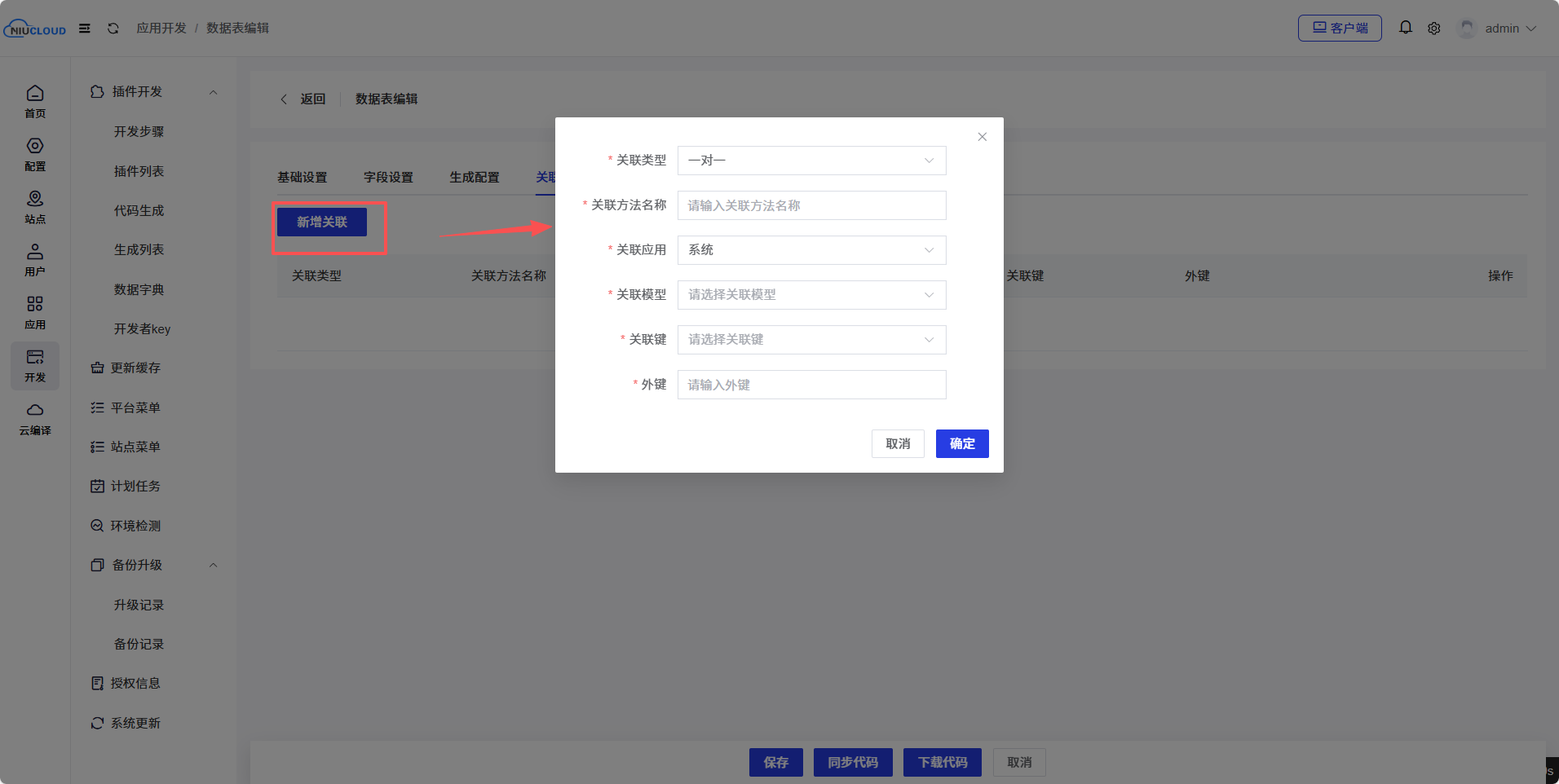
Task: Close the dialog with X icon
Action: (983, 137)
